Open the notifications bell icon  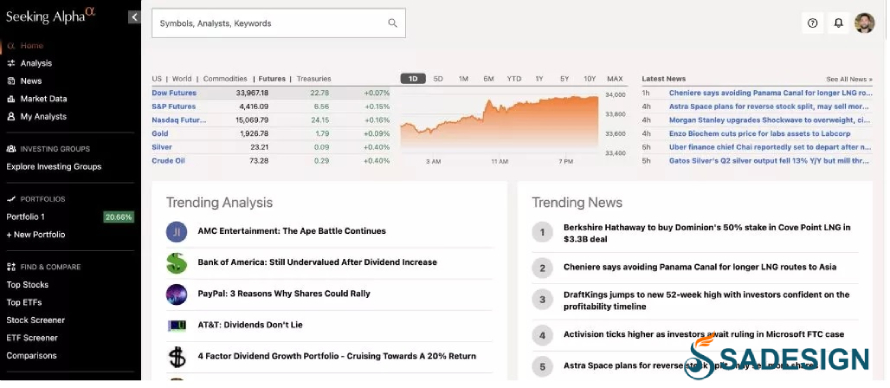(838, 23)
